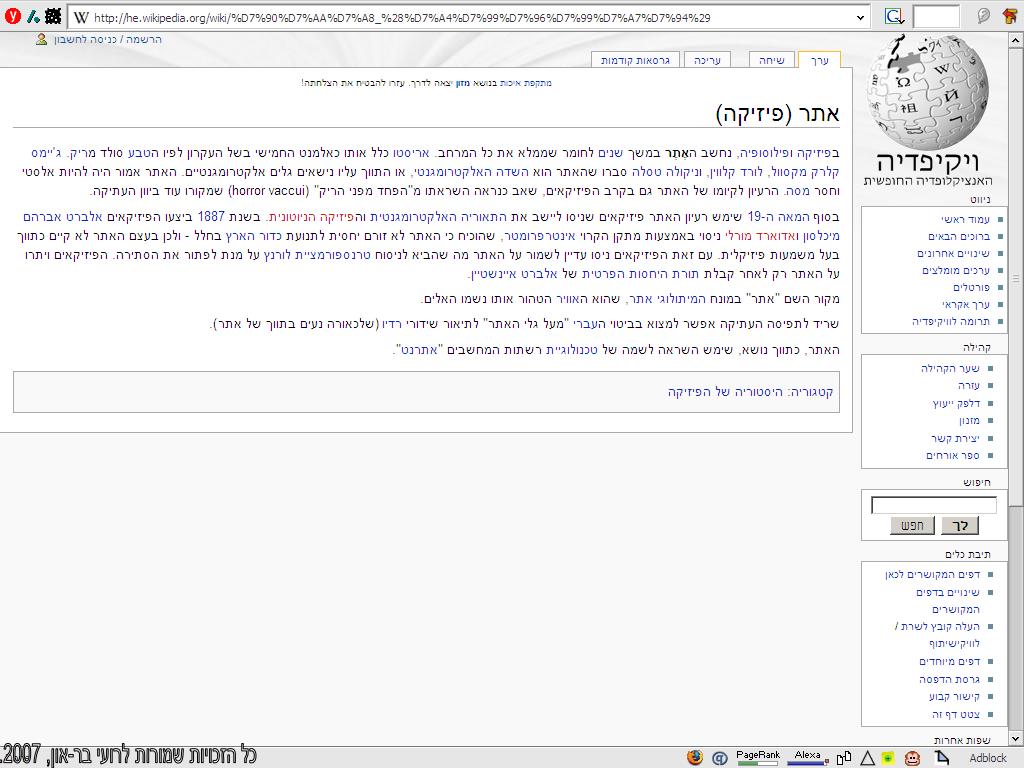
Task: Click the copy-pages icon in status bar
Action: pos(844,758)
